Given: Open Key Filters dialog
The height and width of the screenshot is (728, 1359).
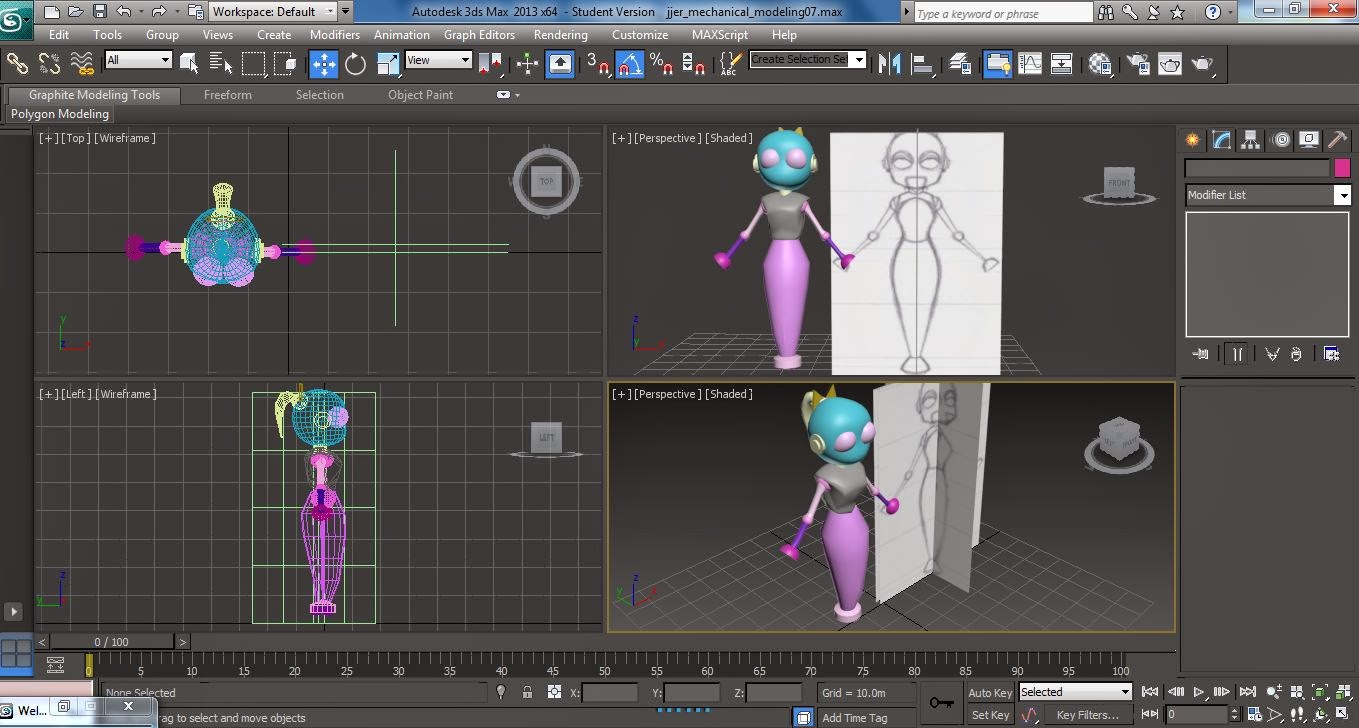Looking at the screenshot, I should click(x=1087, y=715).
